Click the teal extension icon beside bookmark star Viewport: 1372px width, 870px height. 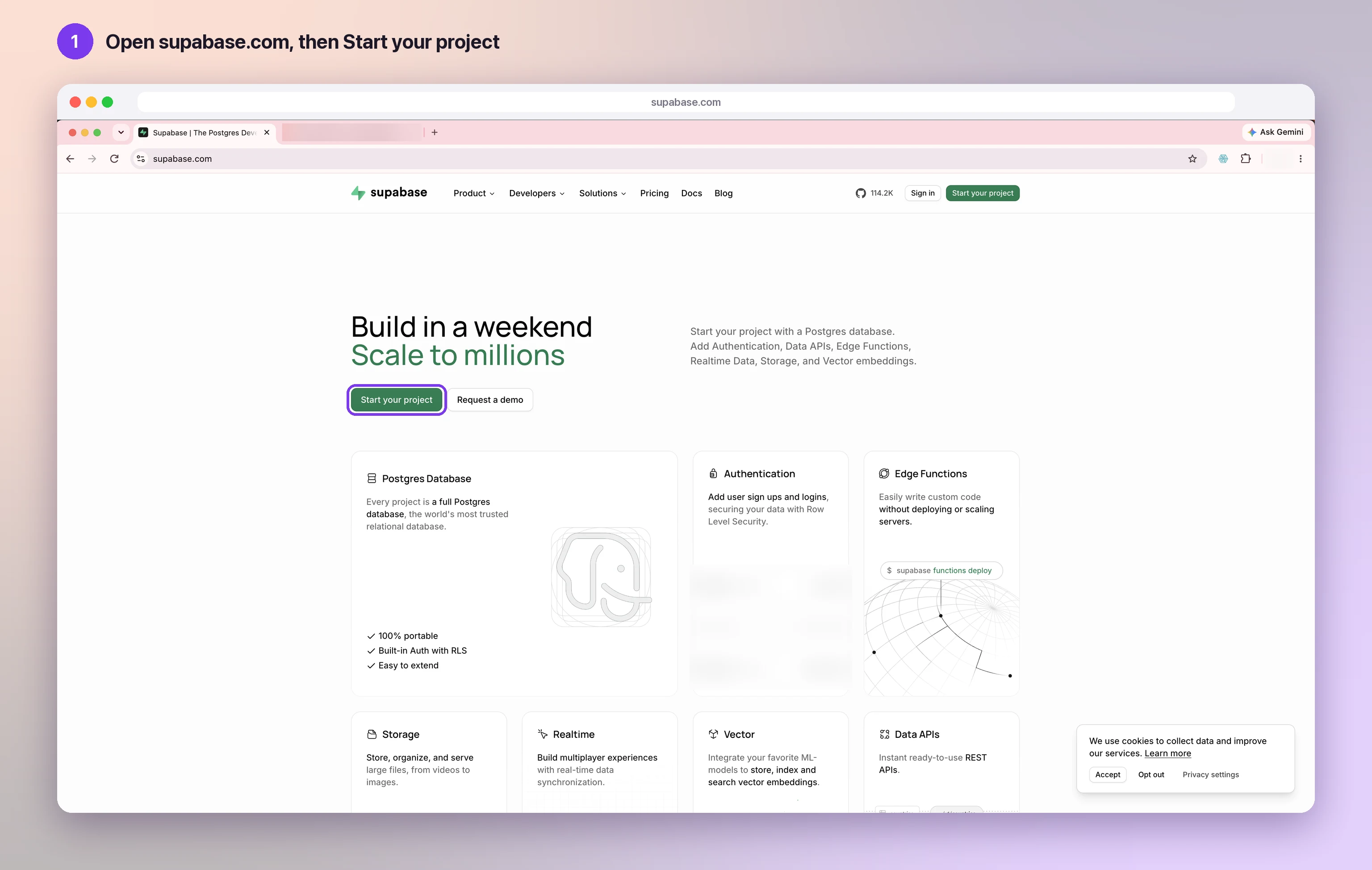(1223, 159)
